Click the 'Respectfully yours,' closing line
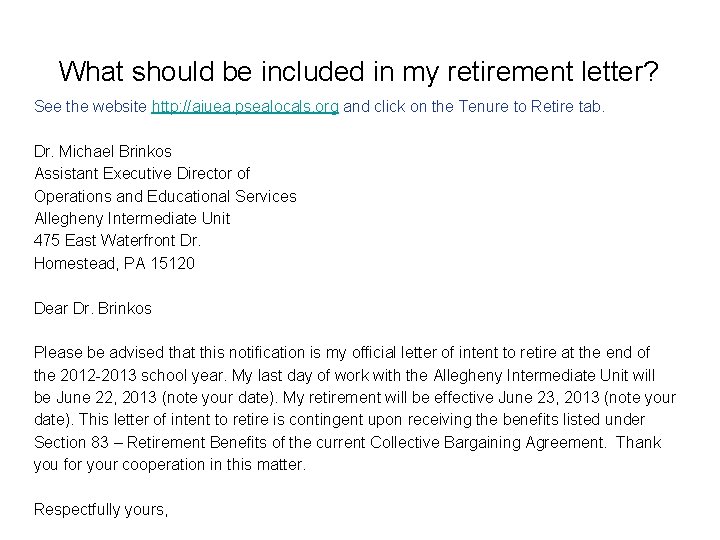Viewport: 720px width, 540px height. (101, 509)
